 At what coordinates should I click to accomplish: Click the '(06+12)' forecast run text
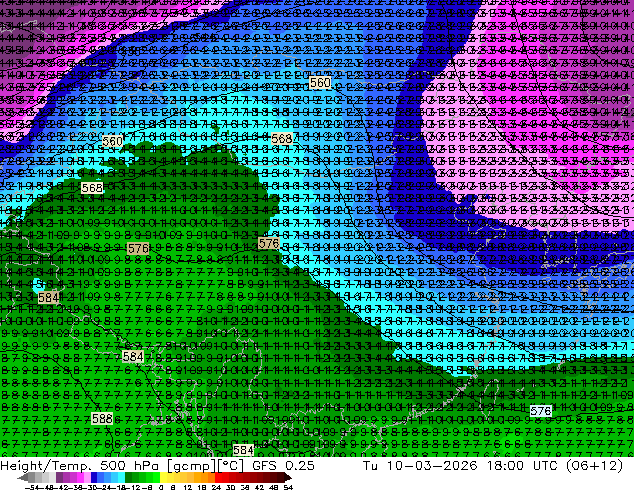[594, 466]
